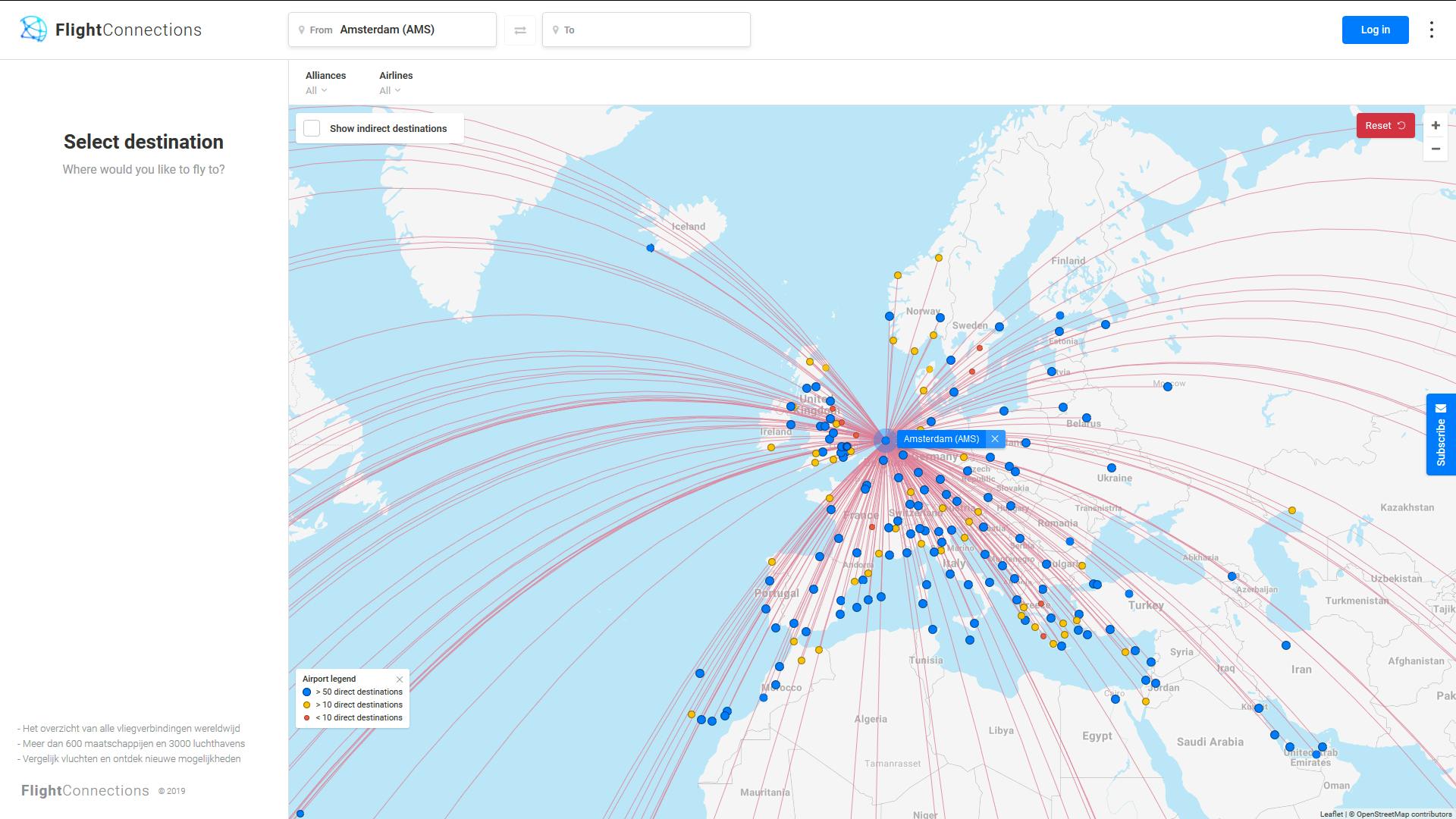Zoom in the map with plus button
The image size is (1456, 819).
(1435, 126)
